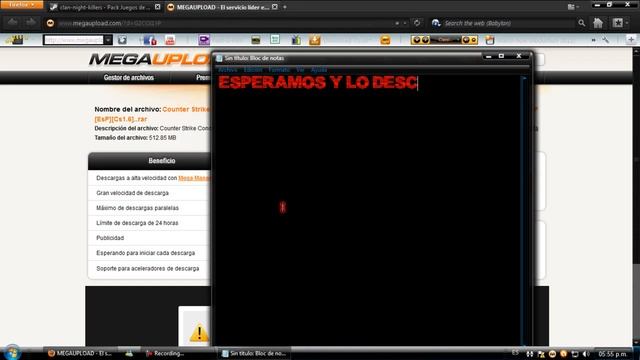Click the browser page vertical scrollbar

point(636,196)
